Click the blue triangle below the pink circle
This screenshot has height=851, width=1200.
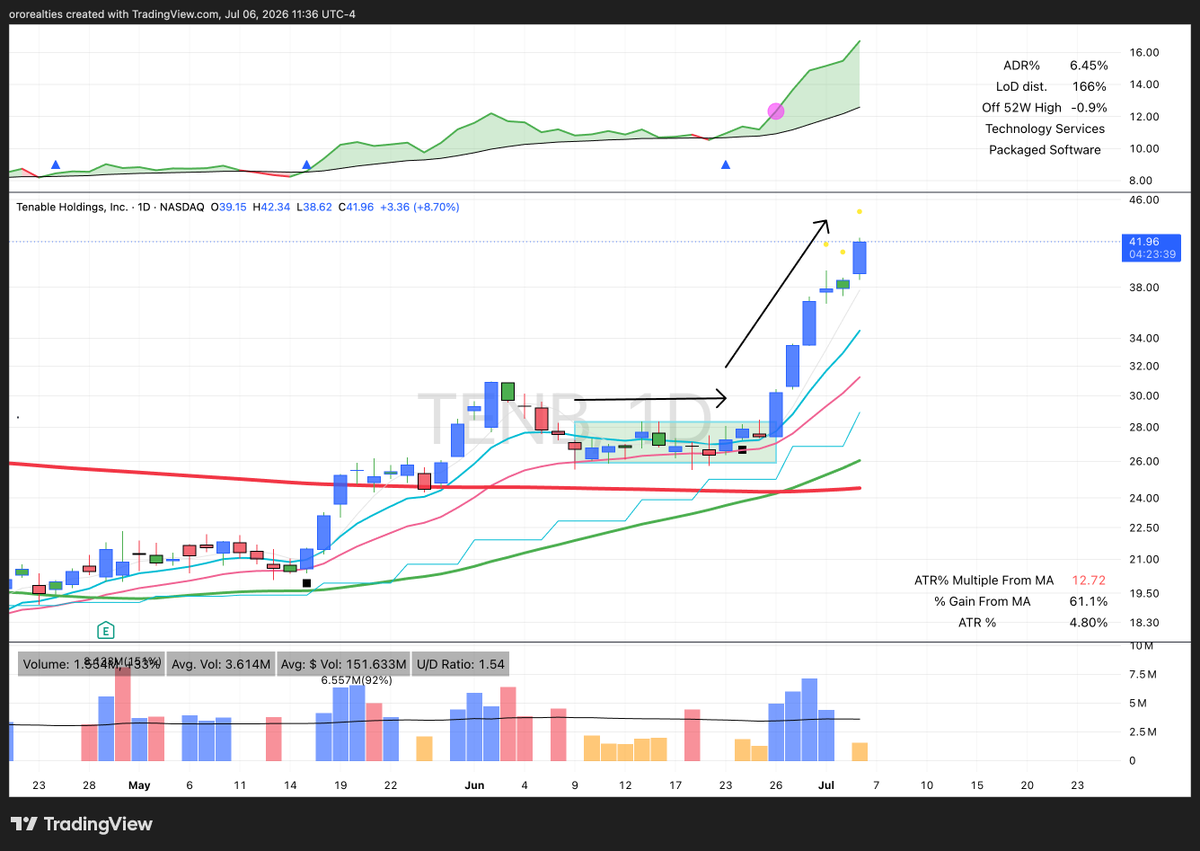tap(725, 165)
